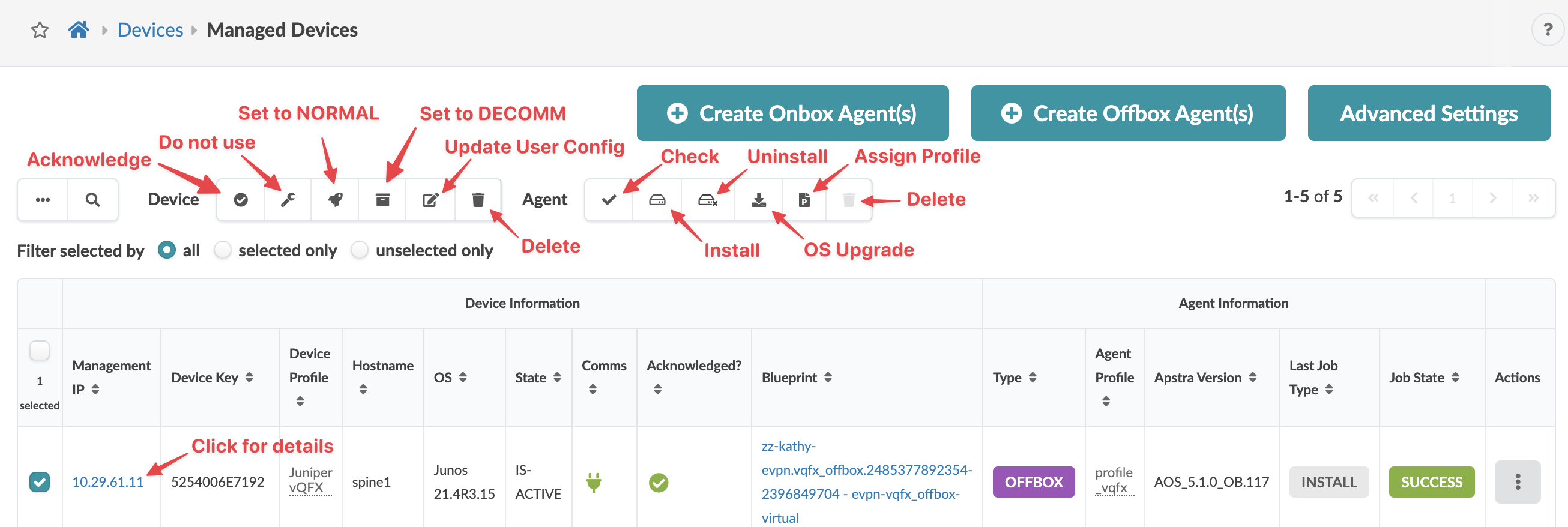Click the Advanced Settings button

1428,113
